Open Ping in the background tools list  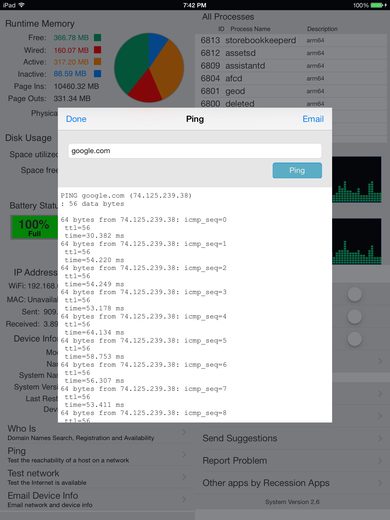(x=97, y=455)
